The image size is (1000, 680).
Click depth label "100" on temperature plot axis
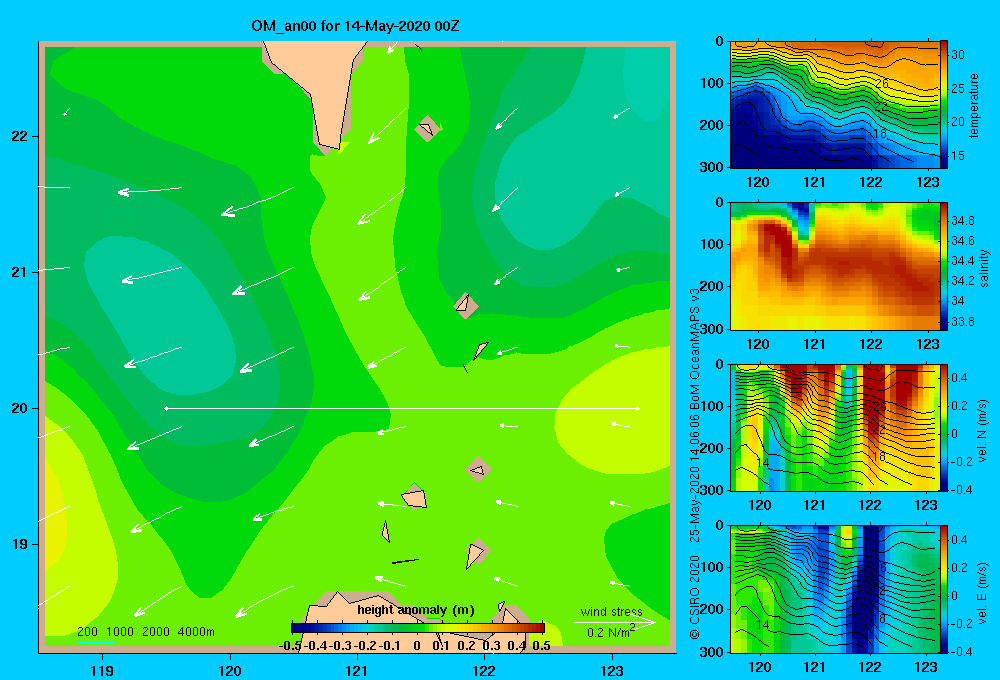[x=712, y=83]
